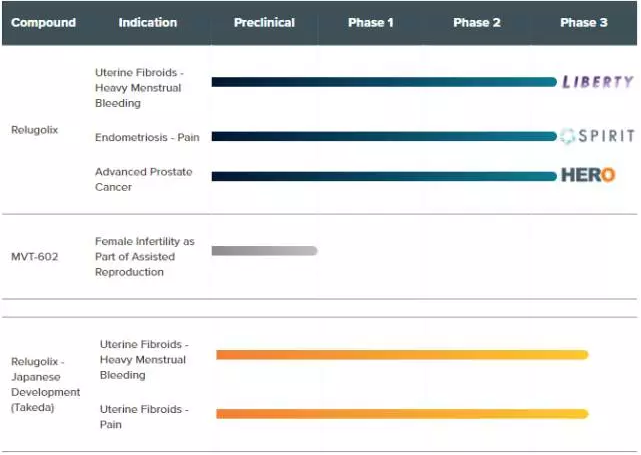Click the Phase 2 column header
This screenshot has width=641, height=455.
477,22
